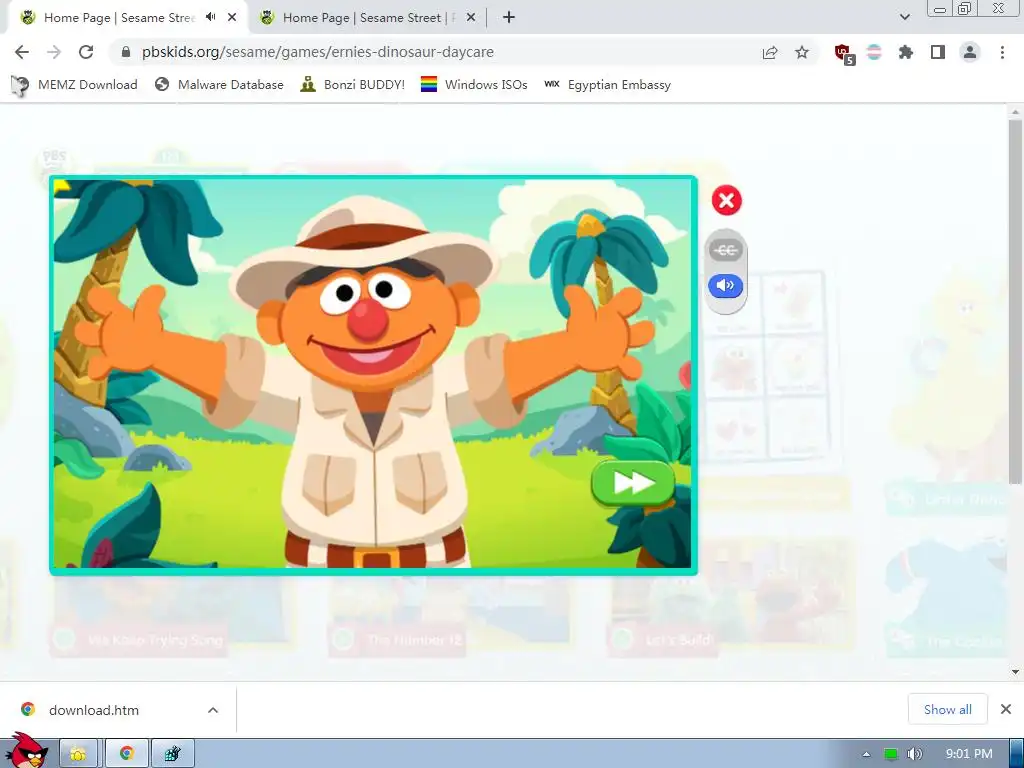Close the second Sesame Street tab
The image size is (1024, 768).
[x=471, y=18]
